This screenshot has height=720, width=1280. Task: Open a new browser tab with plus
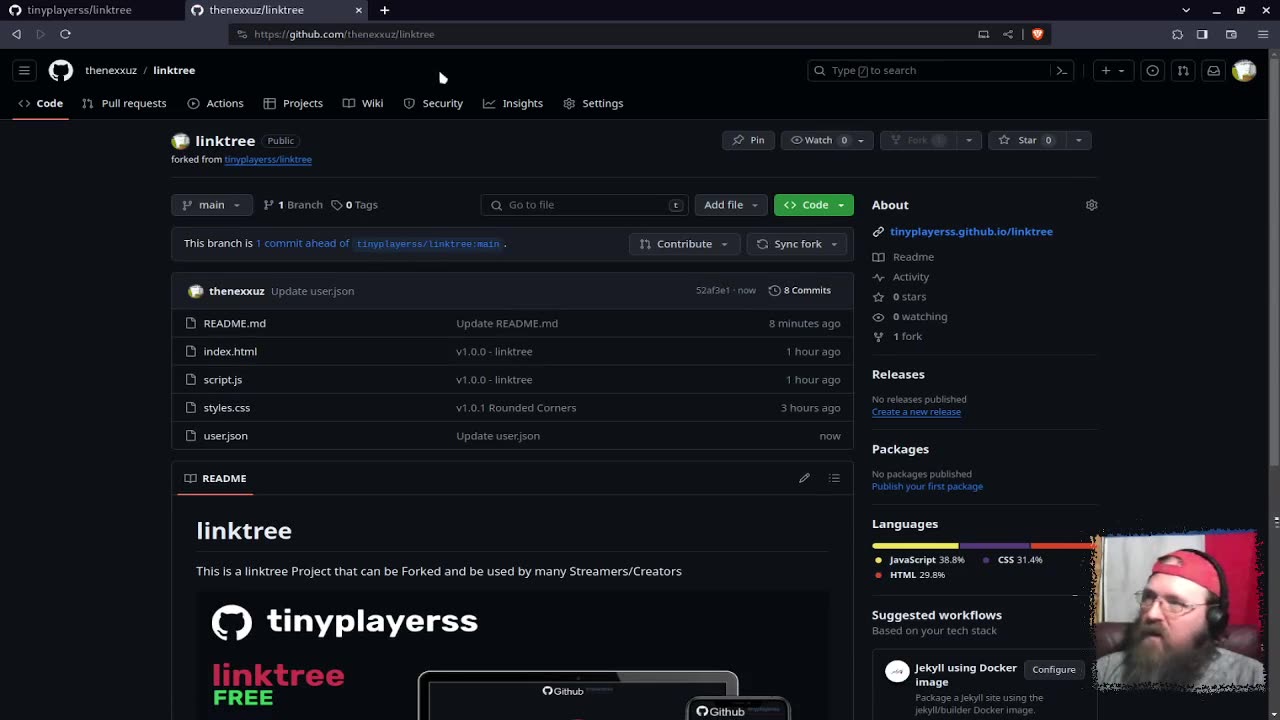[x=384, y=10]
